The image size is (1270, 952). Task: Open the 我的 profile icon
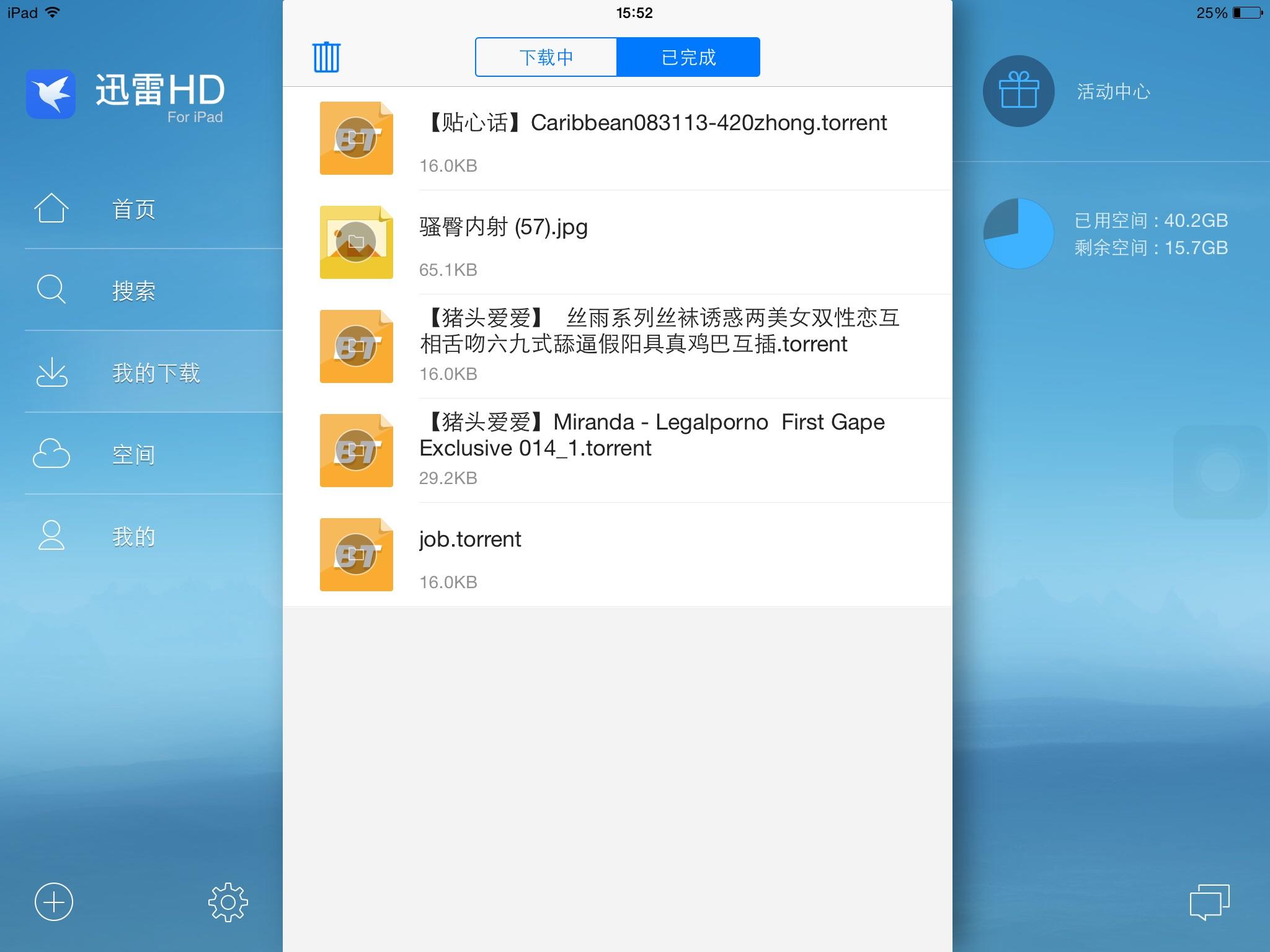(51, 535)
